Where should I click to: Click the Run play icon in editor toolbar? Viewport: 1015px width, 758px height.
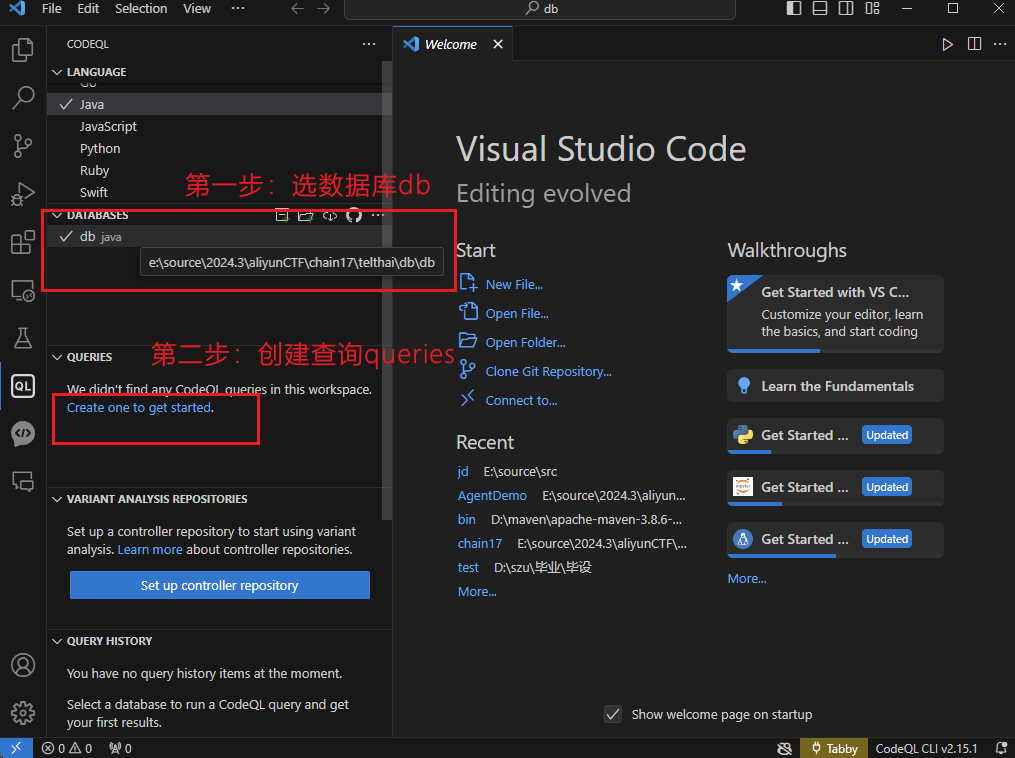947,44
